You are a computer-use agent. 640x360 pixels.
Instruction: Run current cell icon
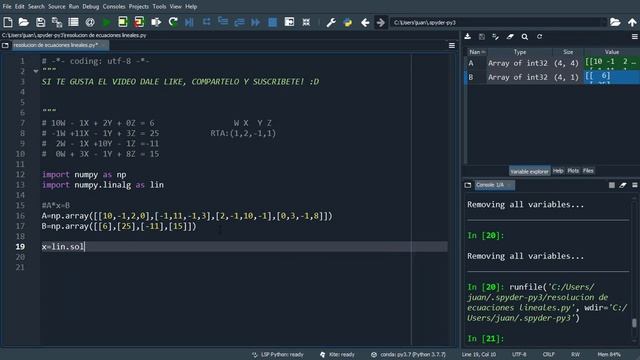click(x=122, y=22)
